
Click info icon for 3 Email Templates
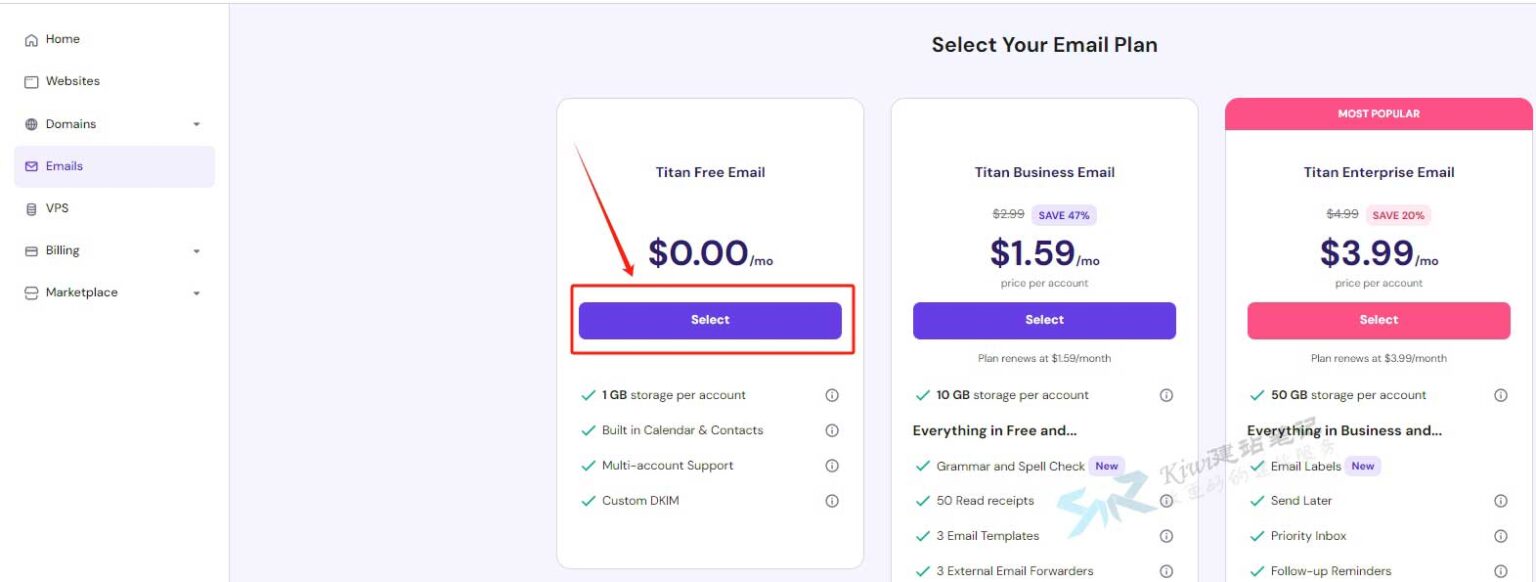click(1166, 536)
